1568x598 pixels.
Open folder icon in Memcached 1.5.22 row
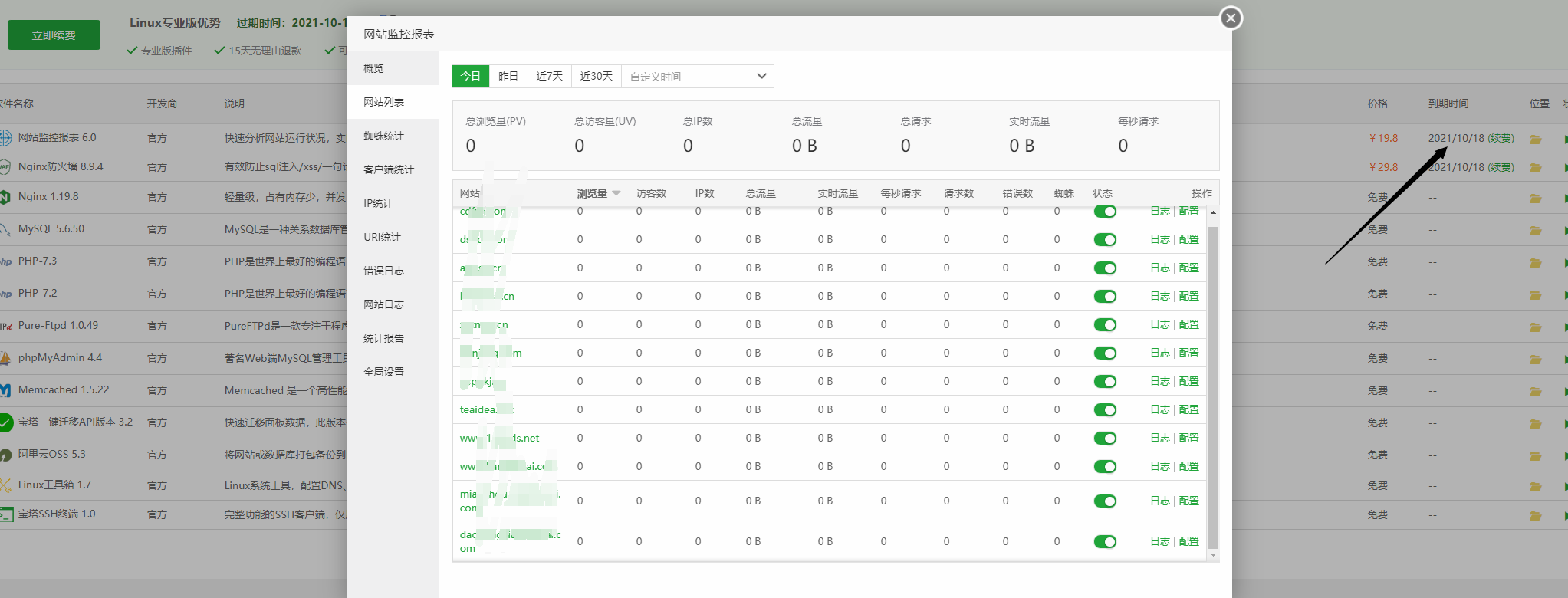(1535, 391)
